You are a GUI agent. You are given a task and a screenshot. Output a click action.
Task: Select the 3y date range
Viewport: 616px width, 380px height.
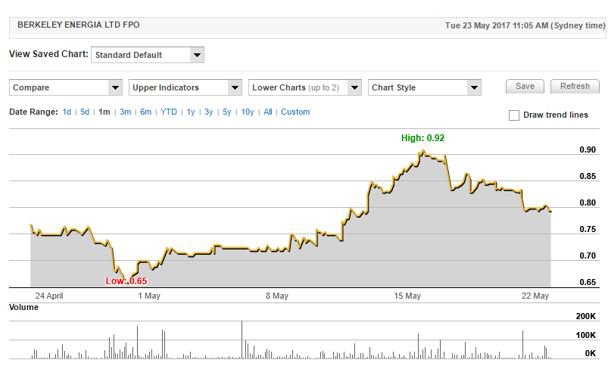[209, 112]
